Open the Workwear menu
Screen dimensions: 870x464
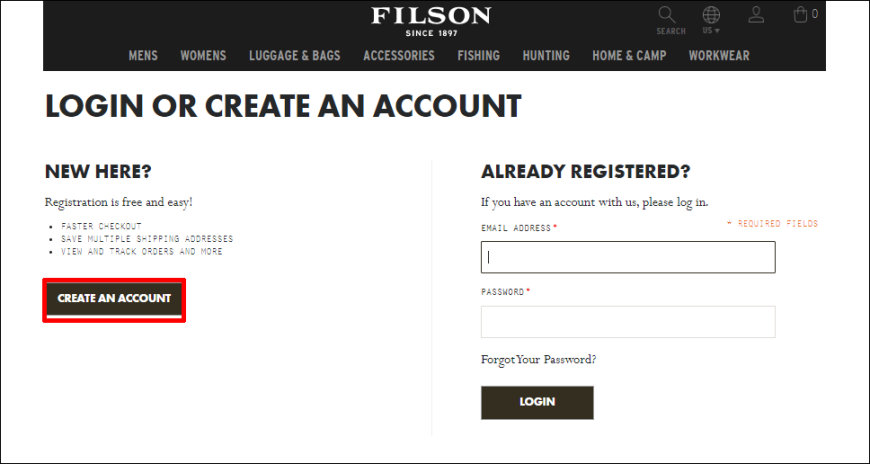[719, 56]
